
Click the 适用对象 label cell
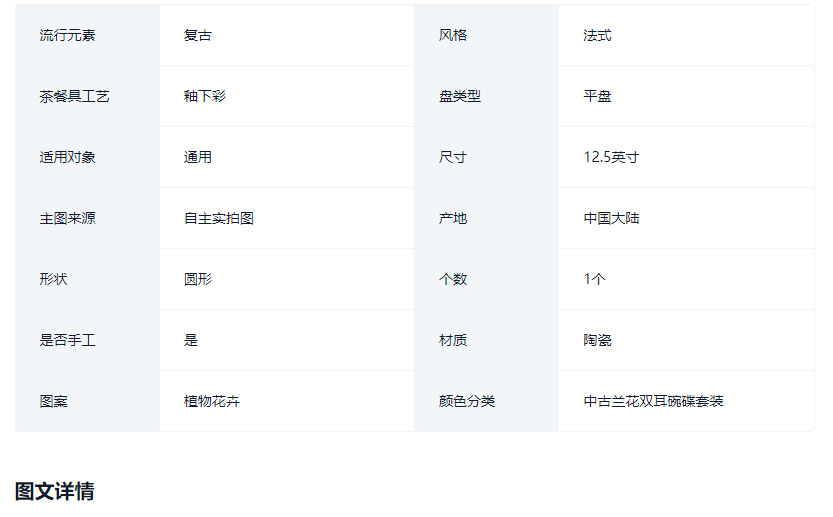[x=68, y=158]
